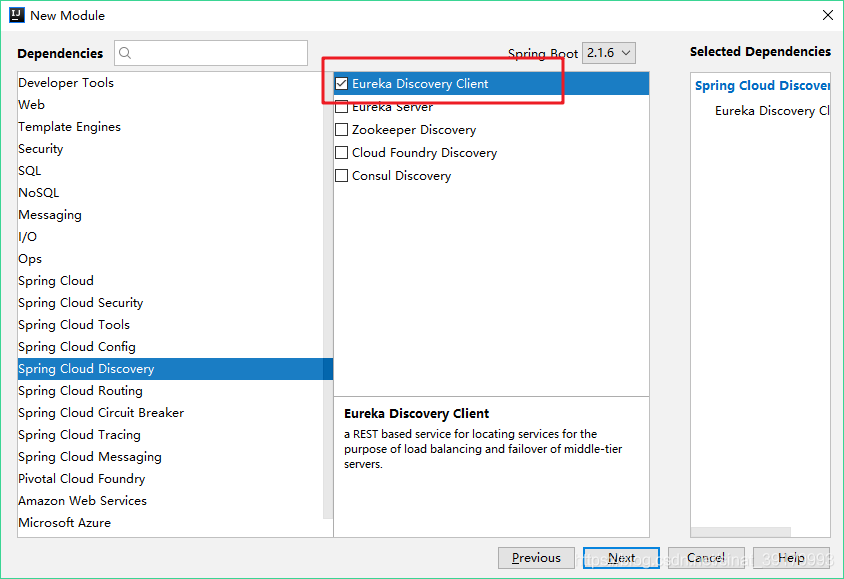Open Spring Cloud Messaging category
This screenshot has height=579, width=844.
(170, 457)
